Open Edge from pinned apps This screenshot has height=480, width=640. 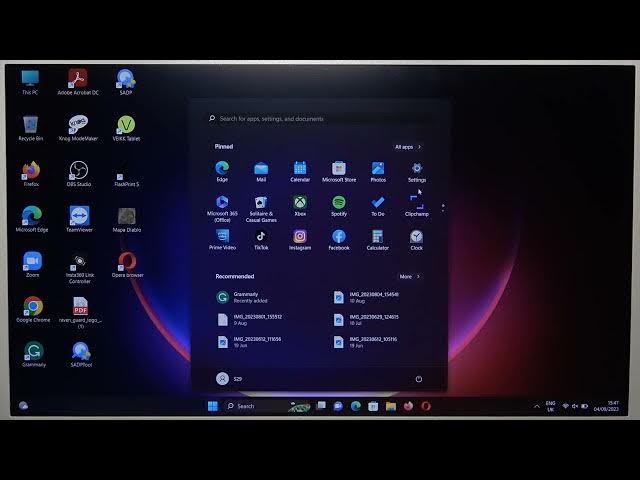click(222, 171)
